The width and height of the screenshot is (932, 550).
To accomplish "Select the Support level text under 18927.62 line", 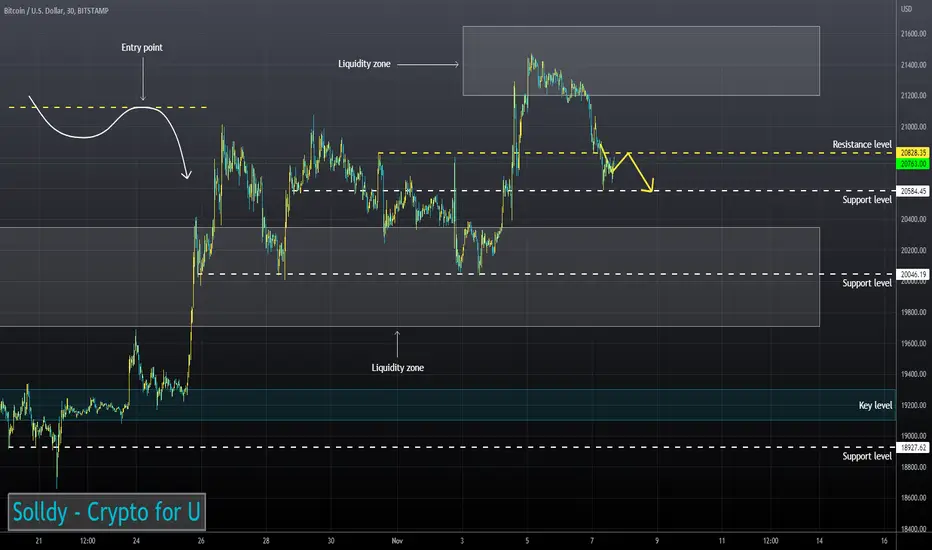I will (x=867, y=456).
